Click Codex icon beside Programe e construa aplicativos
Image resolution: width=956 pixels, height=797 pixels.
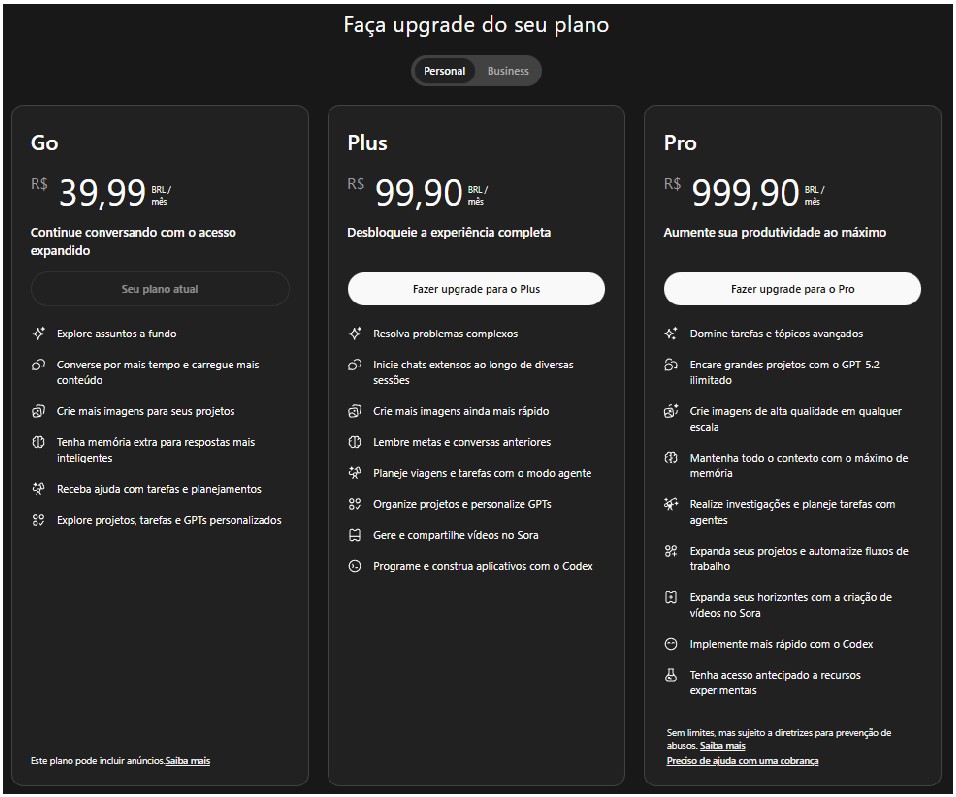point(354,566)
